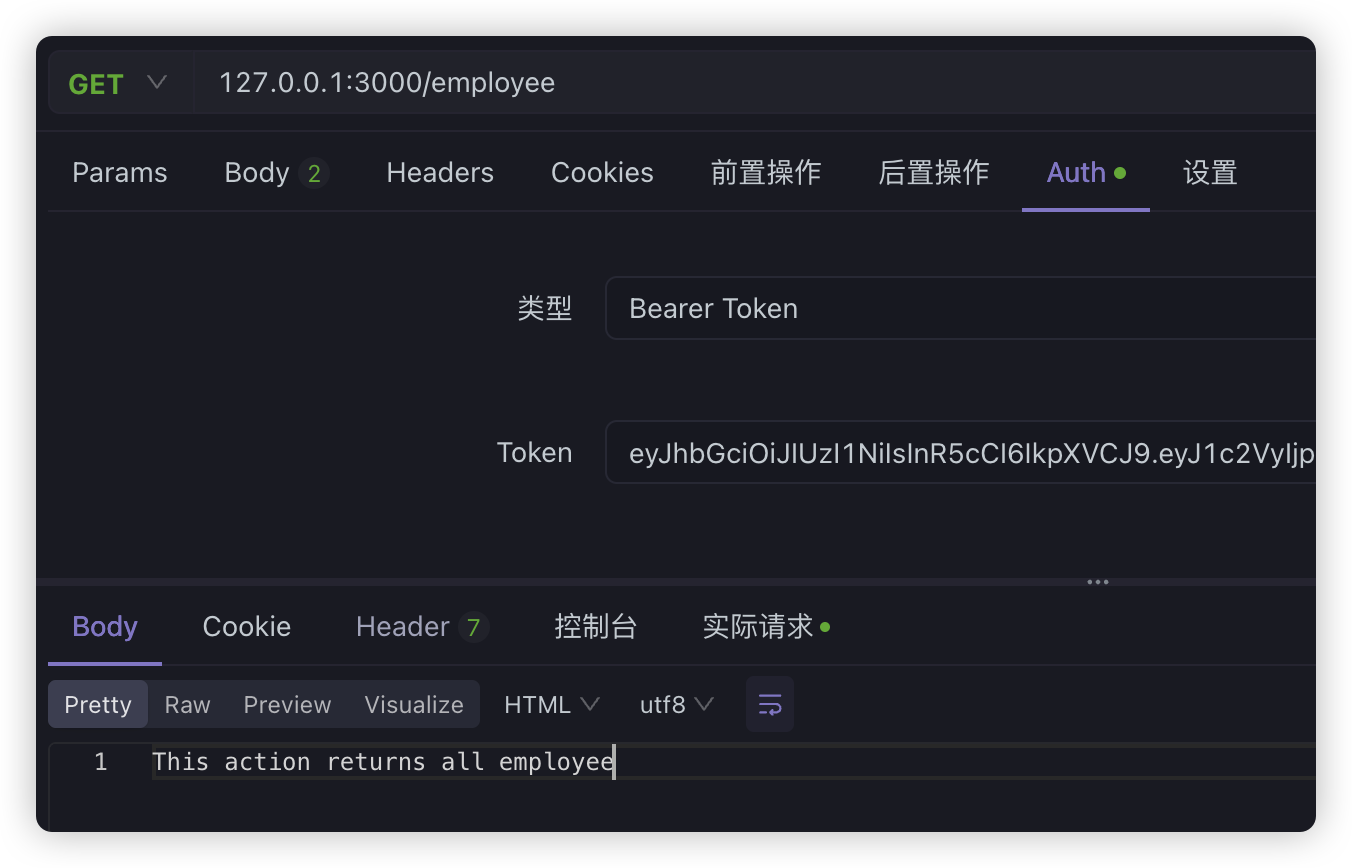
Task: Open the Bearer Token type selector
Action: click(960, 308)
